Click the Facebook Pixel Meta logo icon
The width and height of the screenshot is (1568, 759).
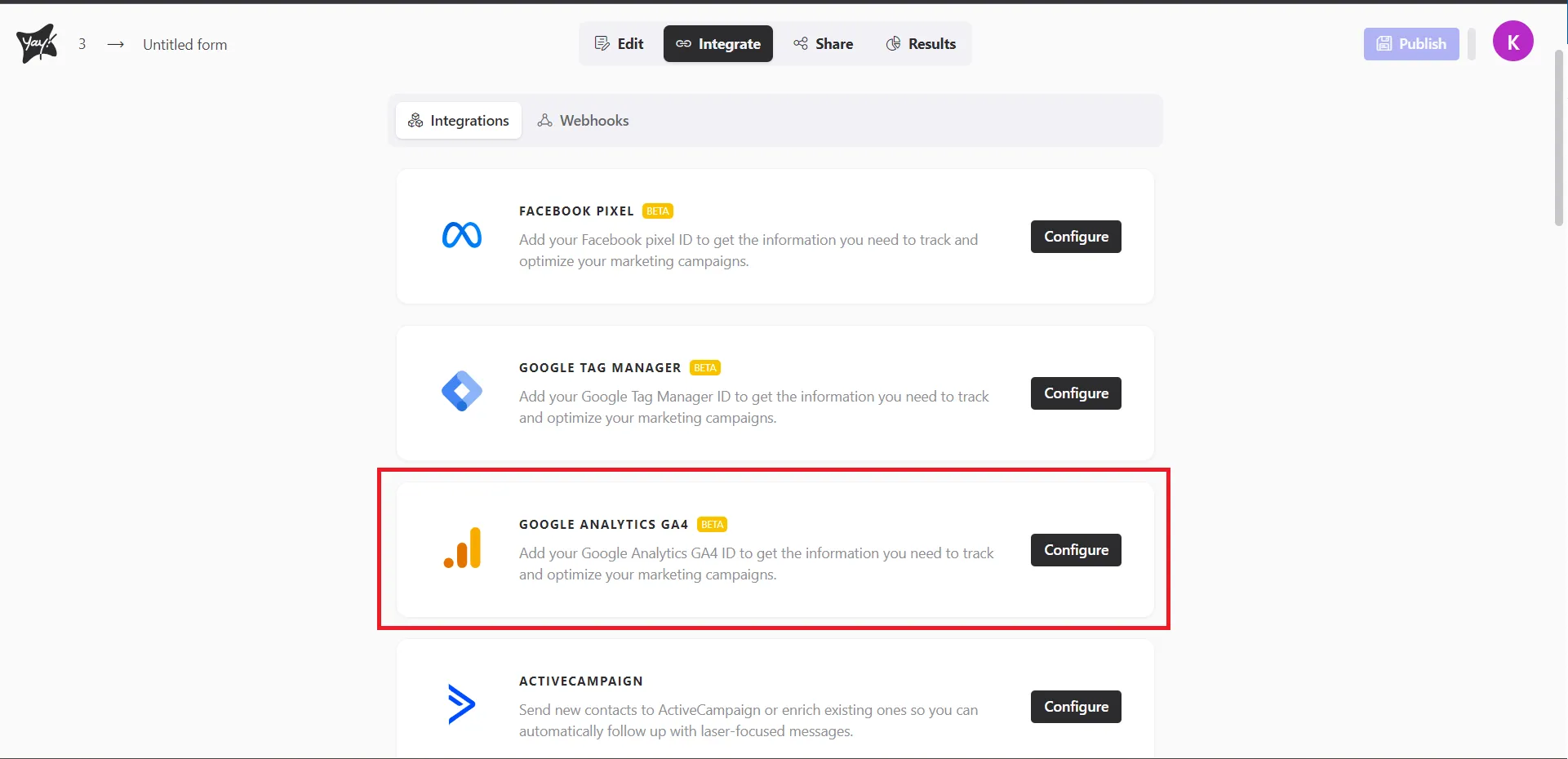(462, 236)
